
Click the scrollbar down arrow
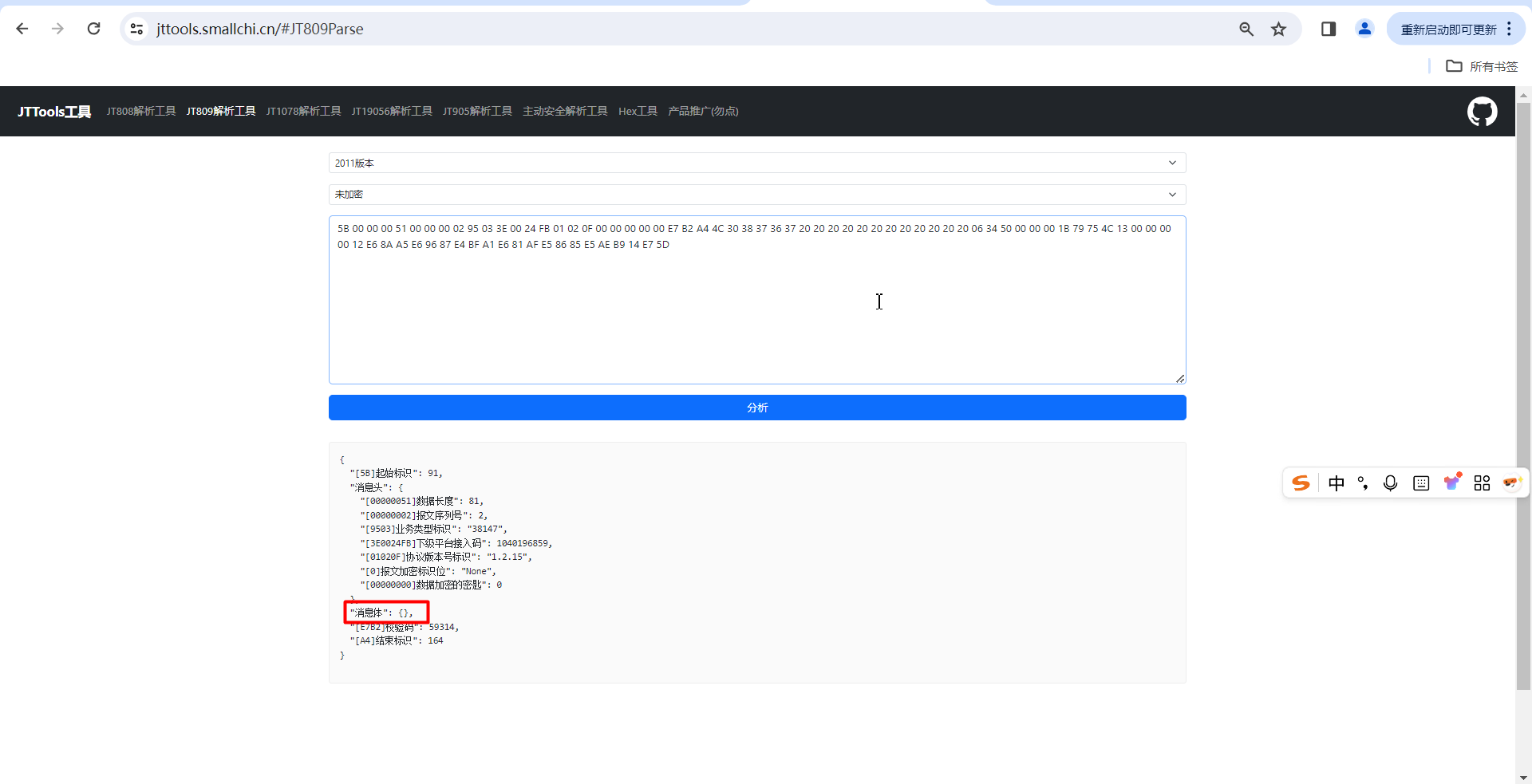coord(1523,777)
